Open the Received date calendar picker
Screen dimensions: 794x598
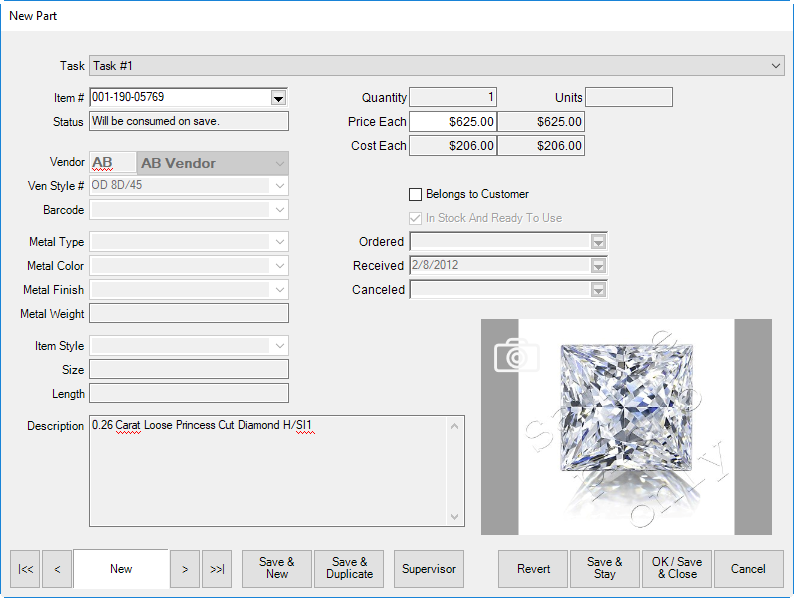598,266
